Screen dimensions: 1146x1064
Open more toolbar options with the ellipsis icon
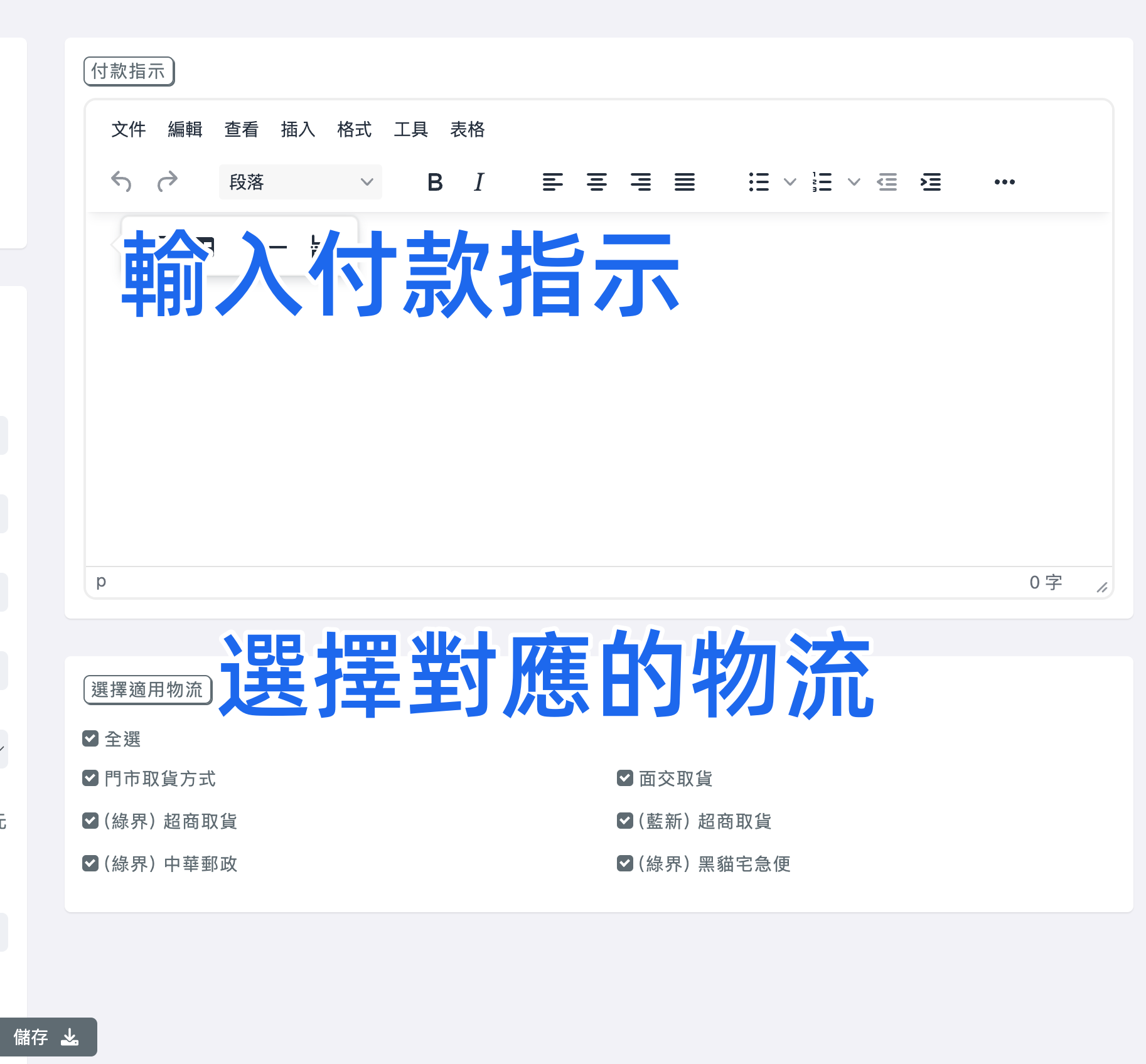tap(1004, 182)
